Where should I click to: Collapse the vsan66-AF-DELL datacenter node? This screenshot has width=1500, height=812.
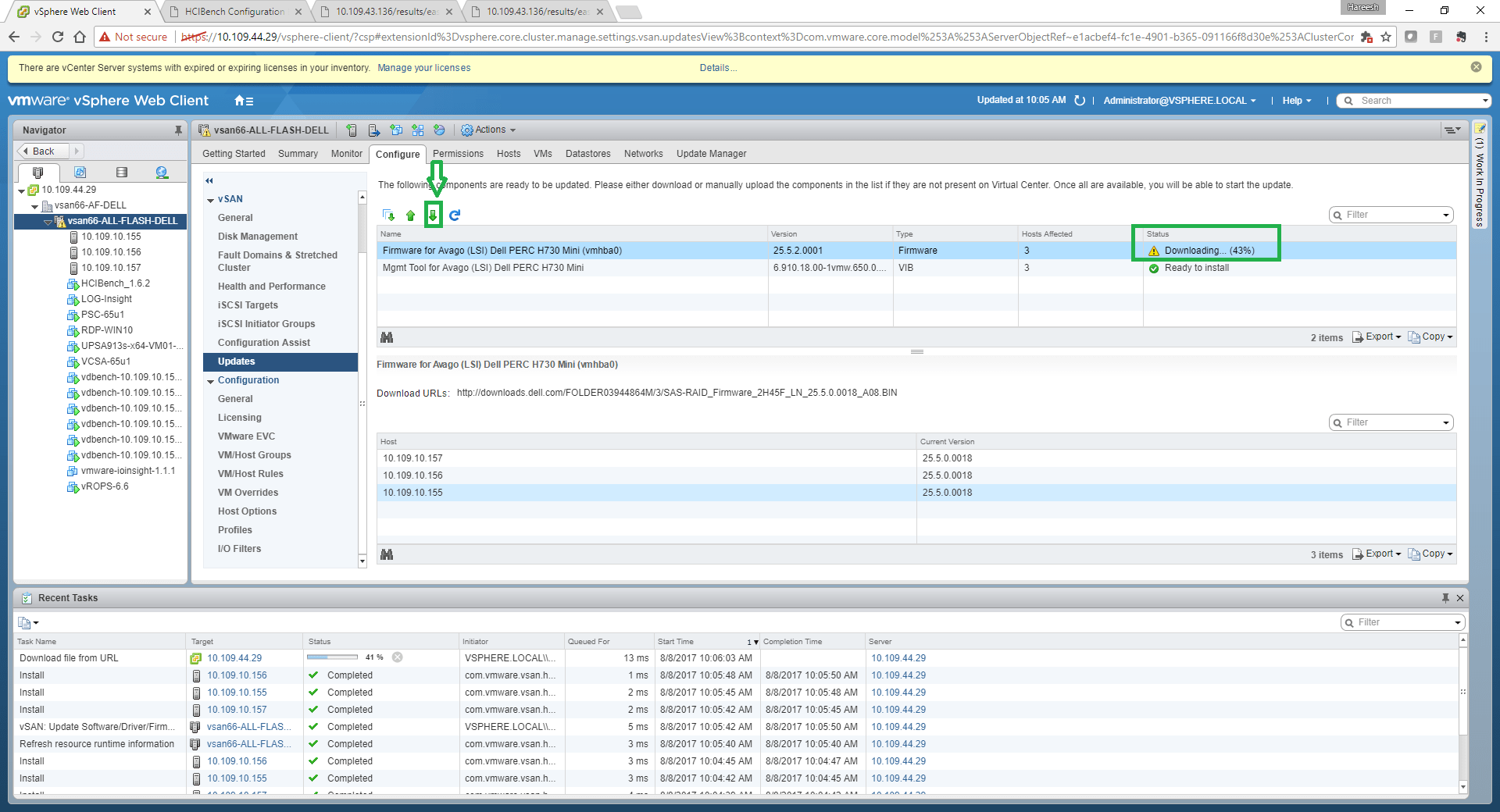coord(35,206)
